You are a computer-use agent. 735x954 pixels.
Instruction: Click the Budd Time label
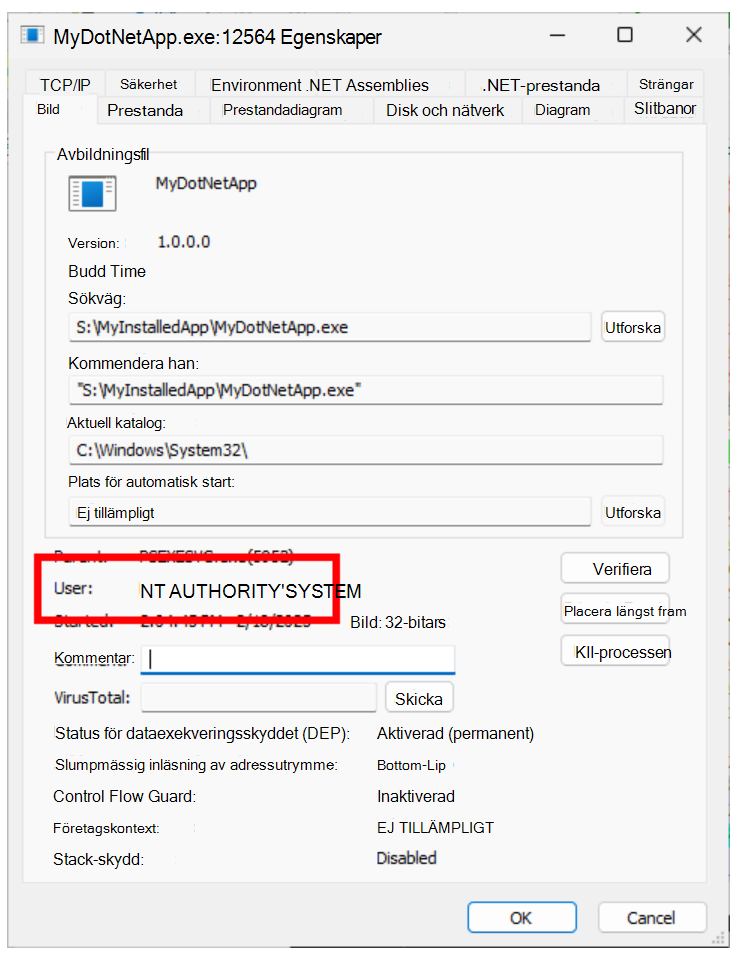tap(107, 271)
